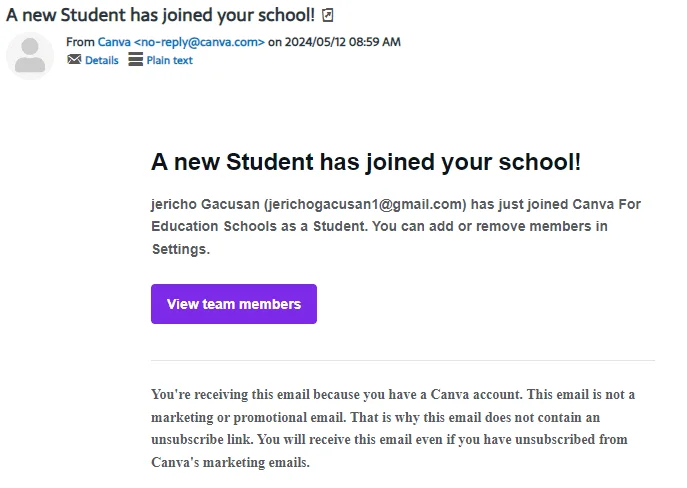The image size is (687, 488).
Task: Click the word Settings in body paragraph
Action: [x=181, y=249]
